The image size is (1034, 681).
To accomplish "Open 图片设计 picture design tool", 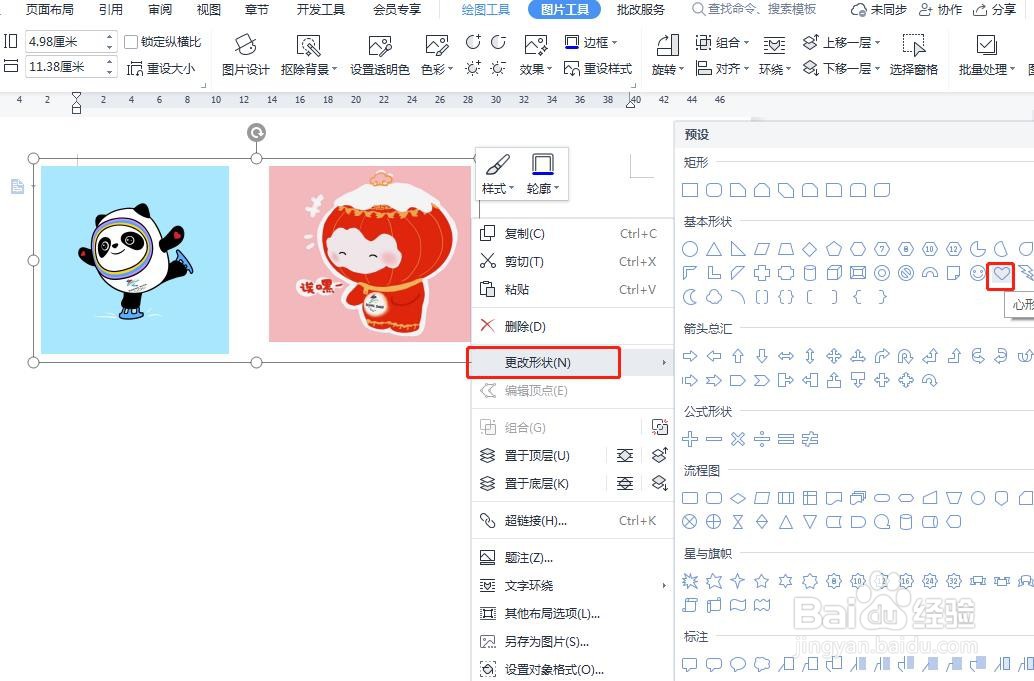I will coord(245,55).
